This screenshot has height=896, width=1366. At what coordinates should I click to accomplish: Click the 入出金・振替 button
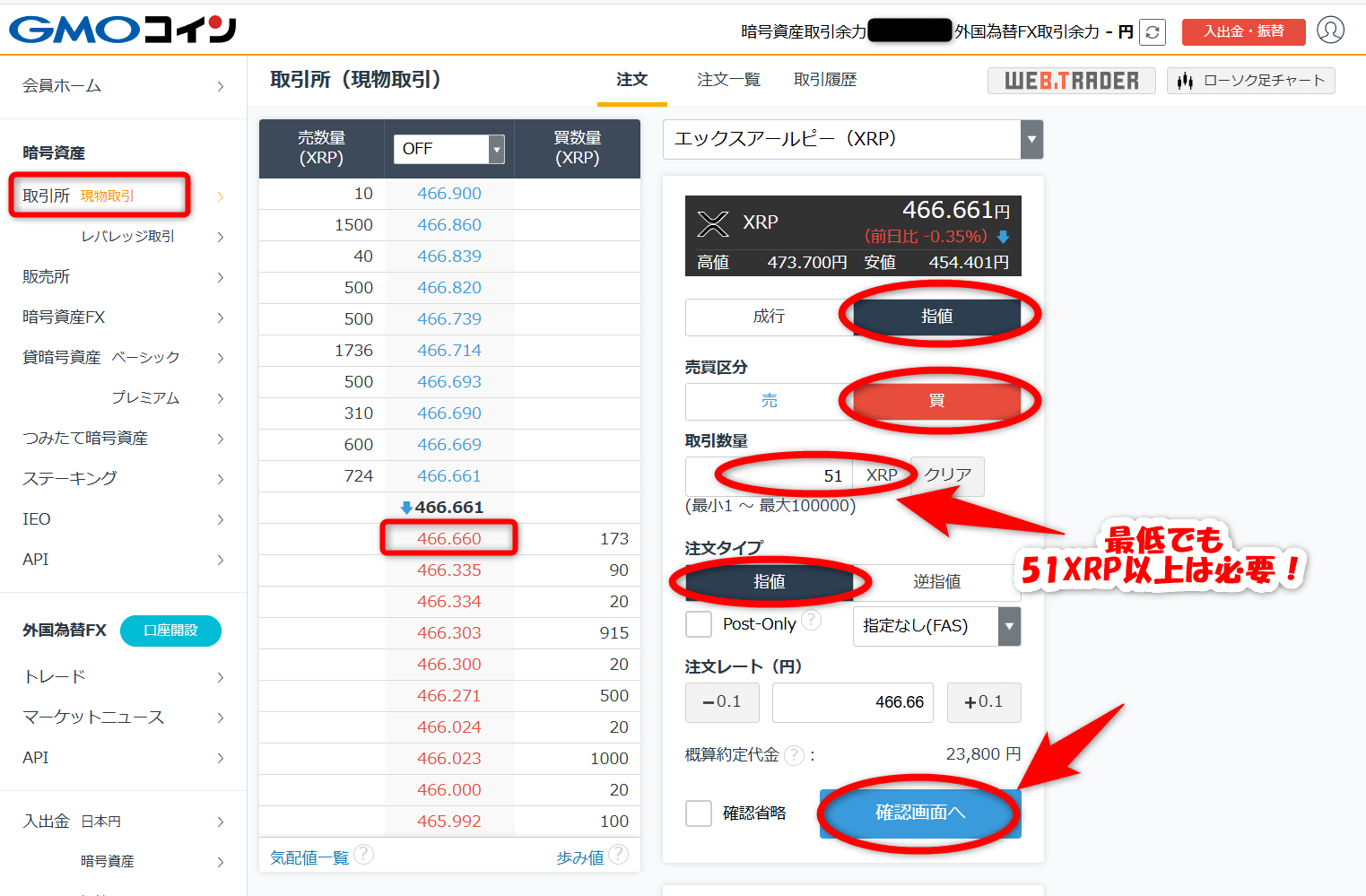[x=1243, y=31]
